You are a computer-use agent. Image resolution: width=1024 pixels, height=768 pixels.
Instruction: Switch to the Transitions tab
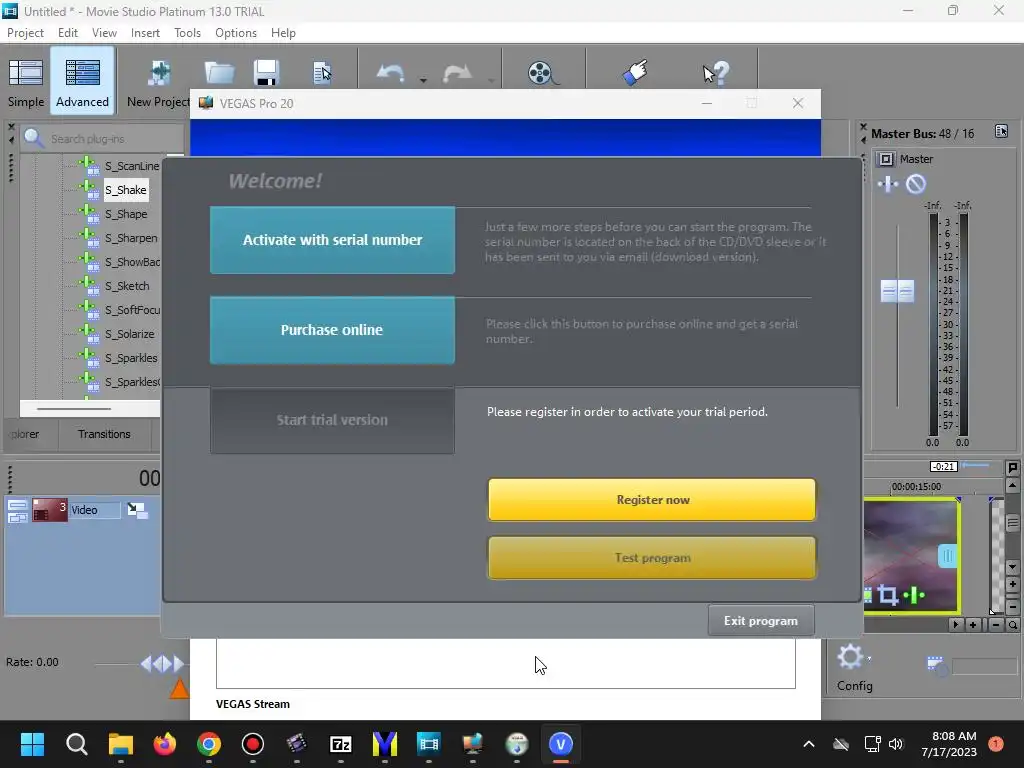pos(104,434)
